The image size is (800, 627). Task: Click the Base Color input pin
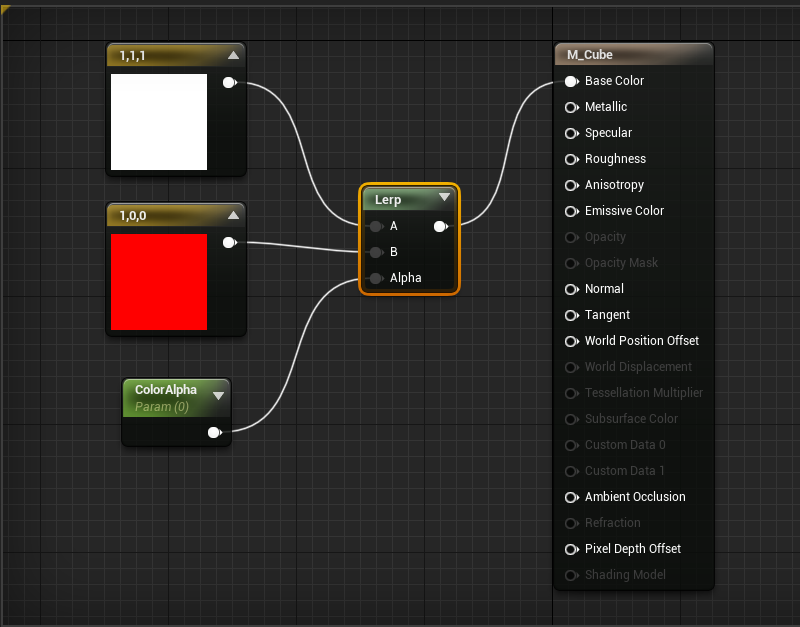571,81
